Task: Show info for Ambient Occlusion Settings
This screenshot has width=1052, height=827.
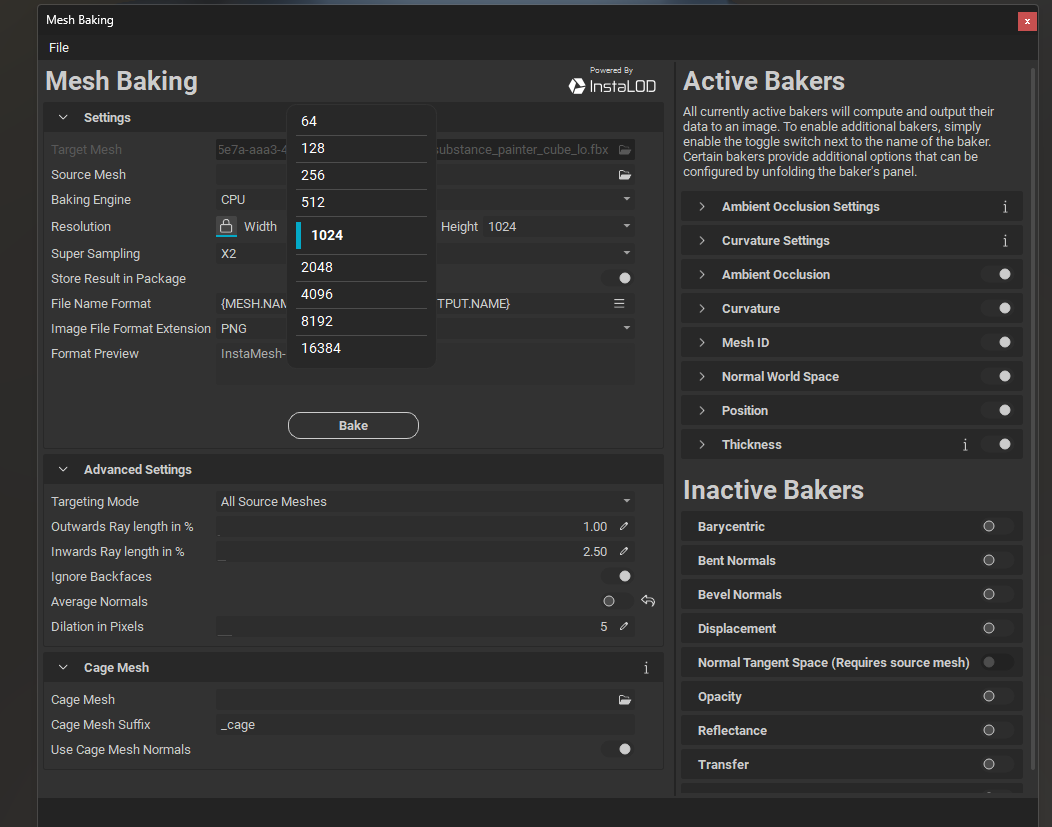Action: click(x=1004, y=207)
